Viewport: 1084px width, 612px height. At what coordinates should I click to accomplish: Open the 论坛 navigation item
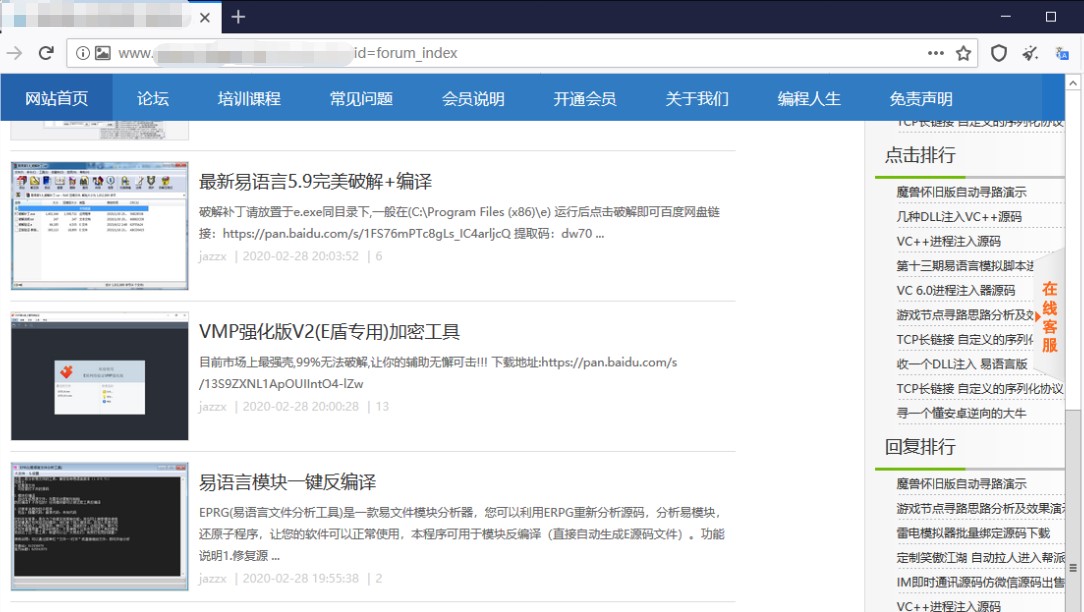[153, 98]
